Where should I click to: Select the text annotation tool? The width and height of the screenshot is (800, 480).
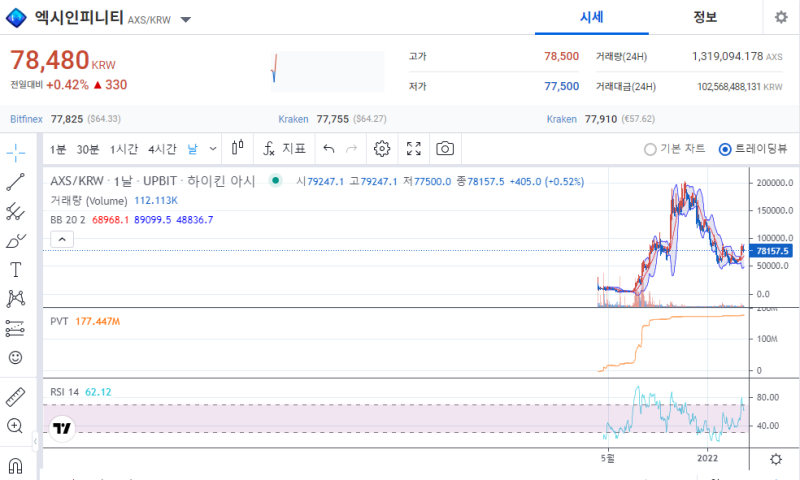coord(15,269)
